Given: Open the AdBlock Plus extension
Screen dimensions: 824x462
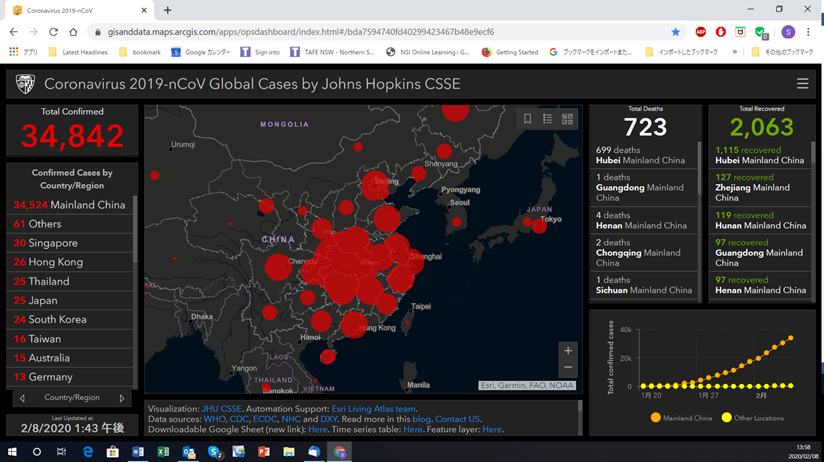Looking at the screenshot, I should (701, 32).
